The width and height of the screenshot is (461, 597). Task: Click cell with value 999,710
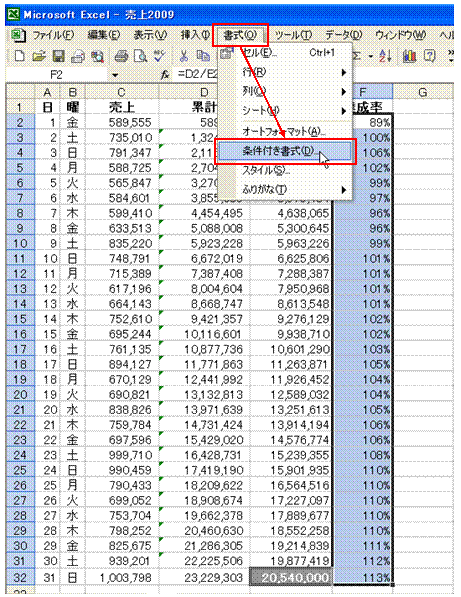click(x=121, y=455)
